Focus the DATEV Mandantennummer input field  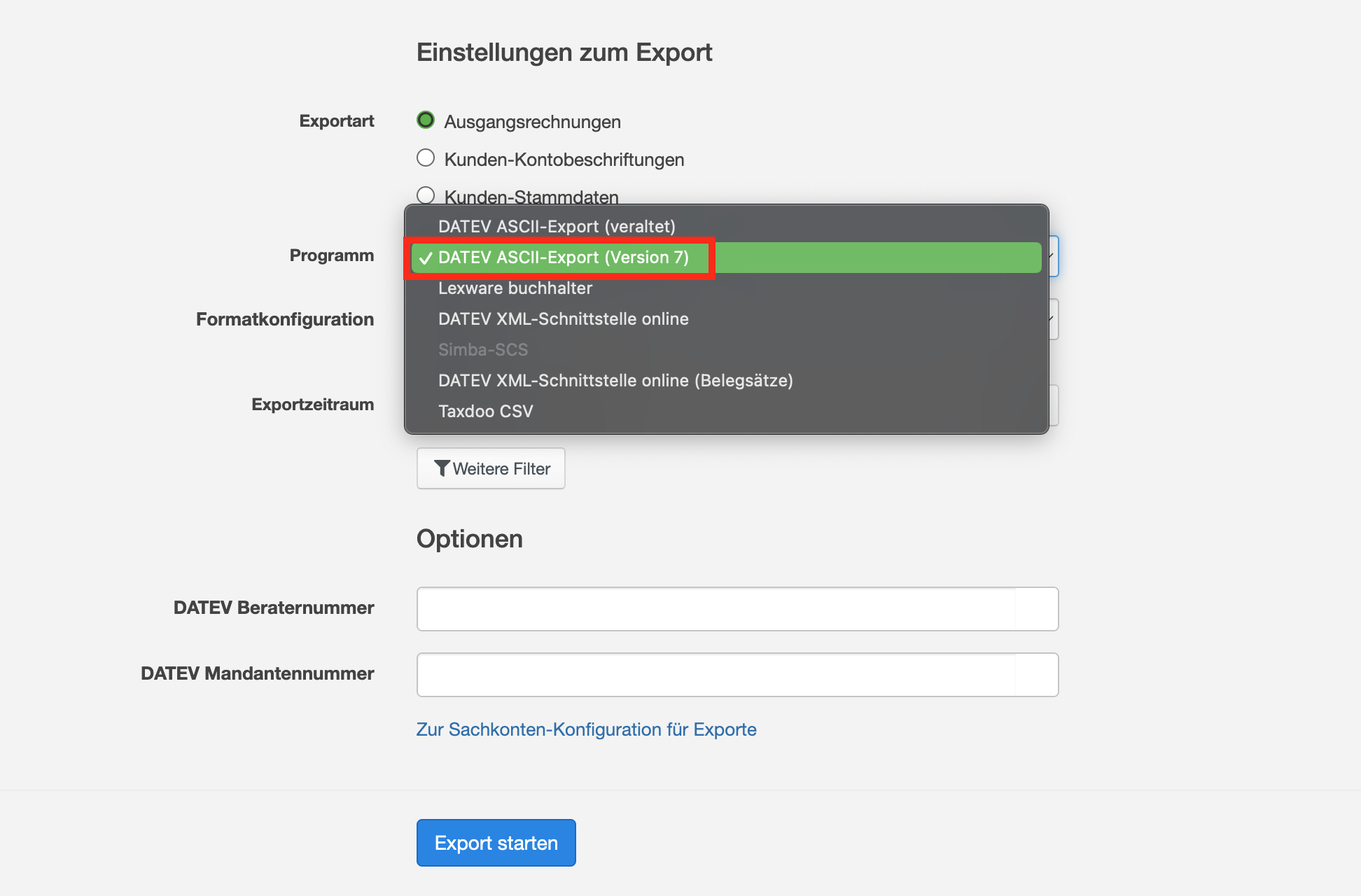click(x=737, y=675)
